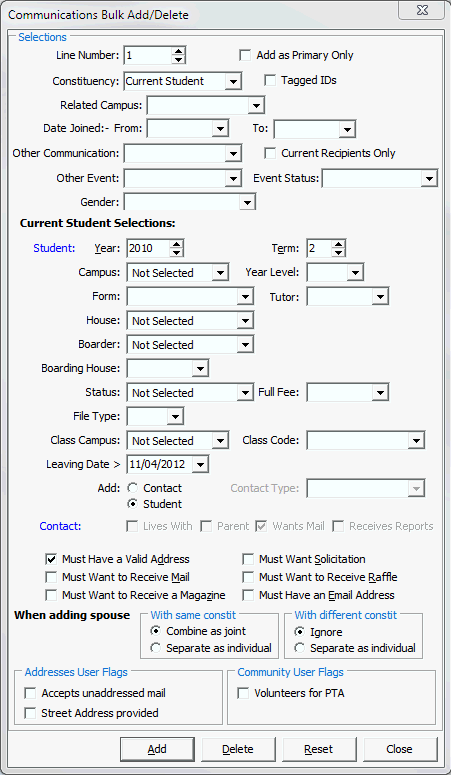Select the Student radio button for Add
This screenshot has height=775, width=451.
pyautogui.click(x=133, y=504)
